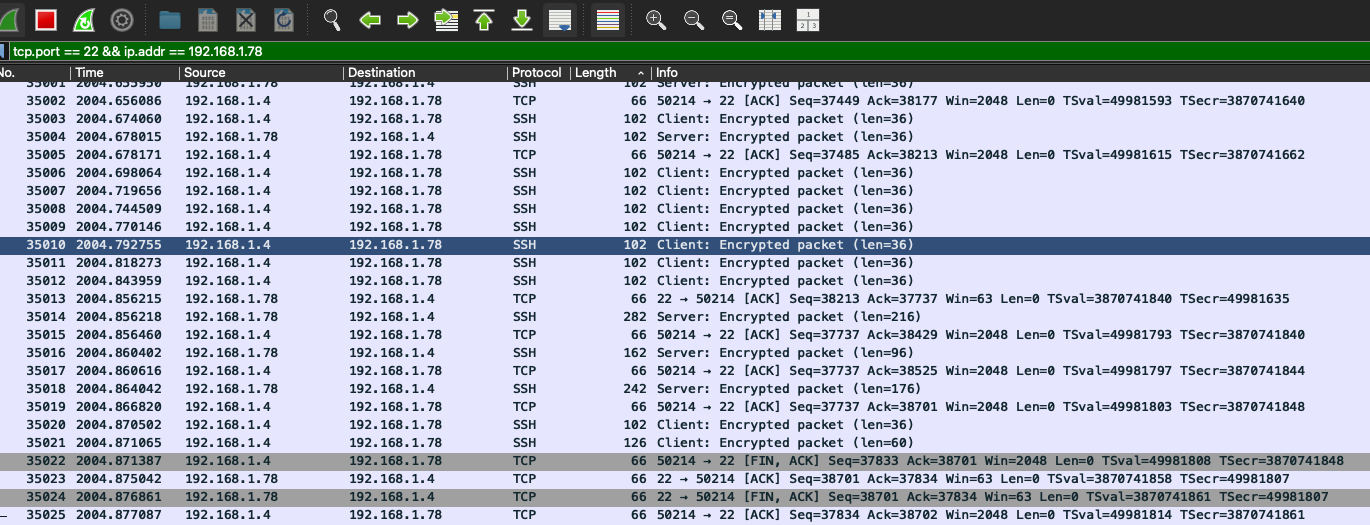Jump to the first packet
The height and width of the screenshot is (525, 1370).
[484, 19]
